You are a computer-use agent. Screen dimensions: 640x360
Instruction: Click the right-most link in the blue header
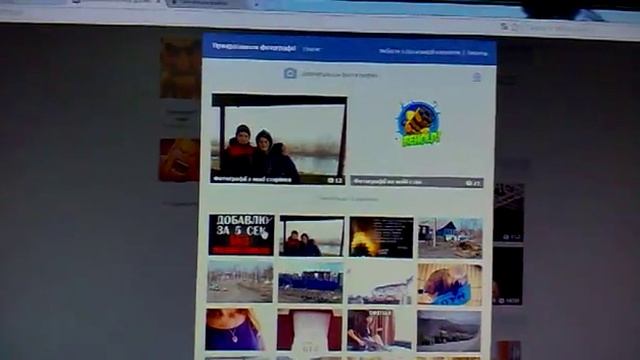[x=477, y=53]
